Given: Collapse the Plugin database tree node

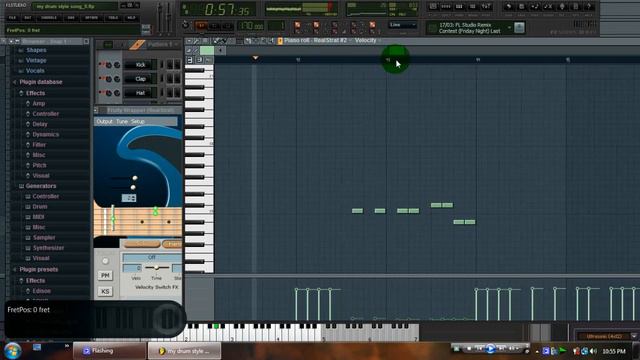Looking at the screenshot, I should tap(15, 82).
